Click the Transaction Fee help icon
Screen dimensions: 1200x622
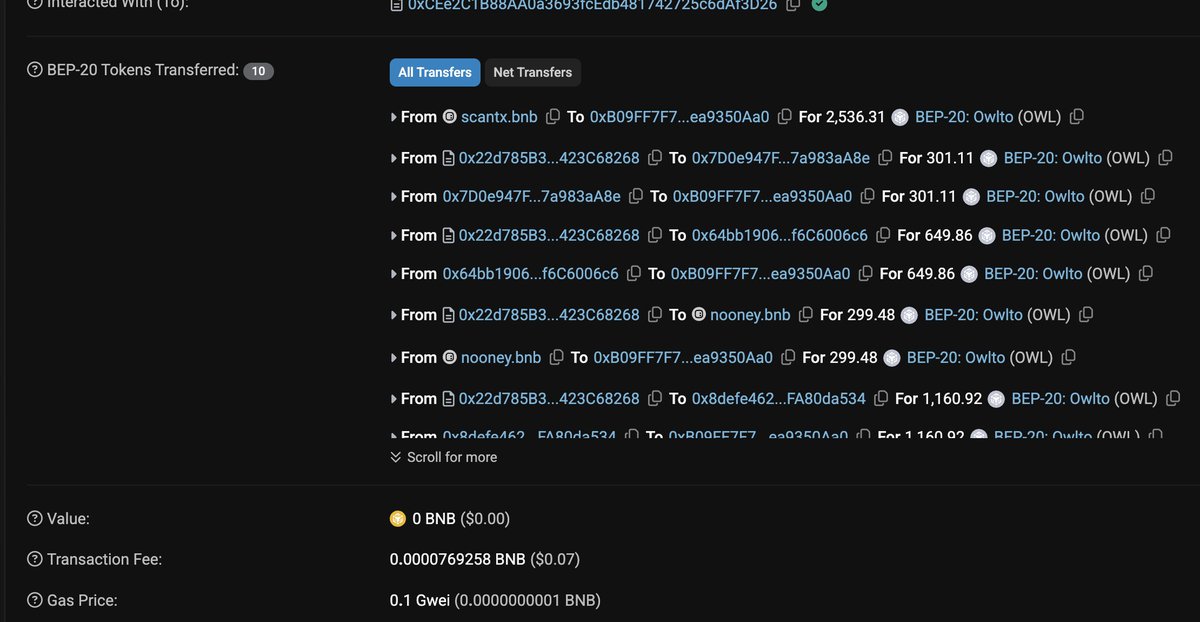coord(35,559)
